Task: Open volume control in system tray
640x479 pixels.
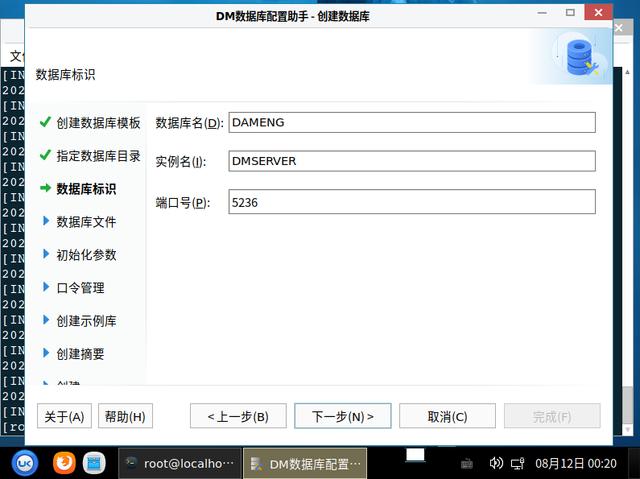Action: tap(496, 463)
